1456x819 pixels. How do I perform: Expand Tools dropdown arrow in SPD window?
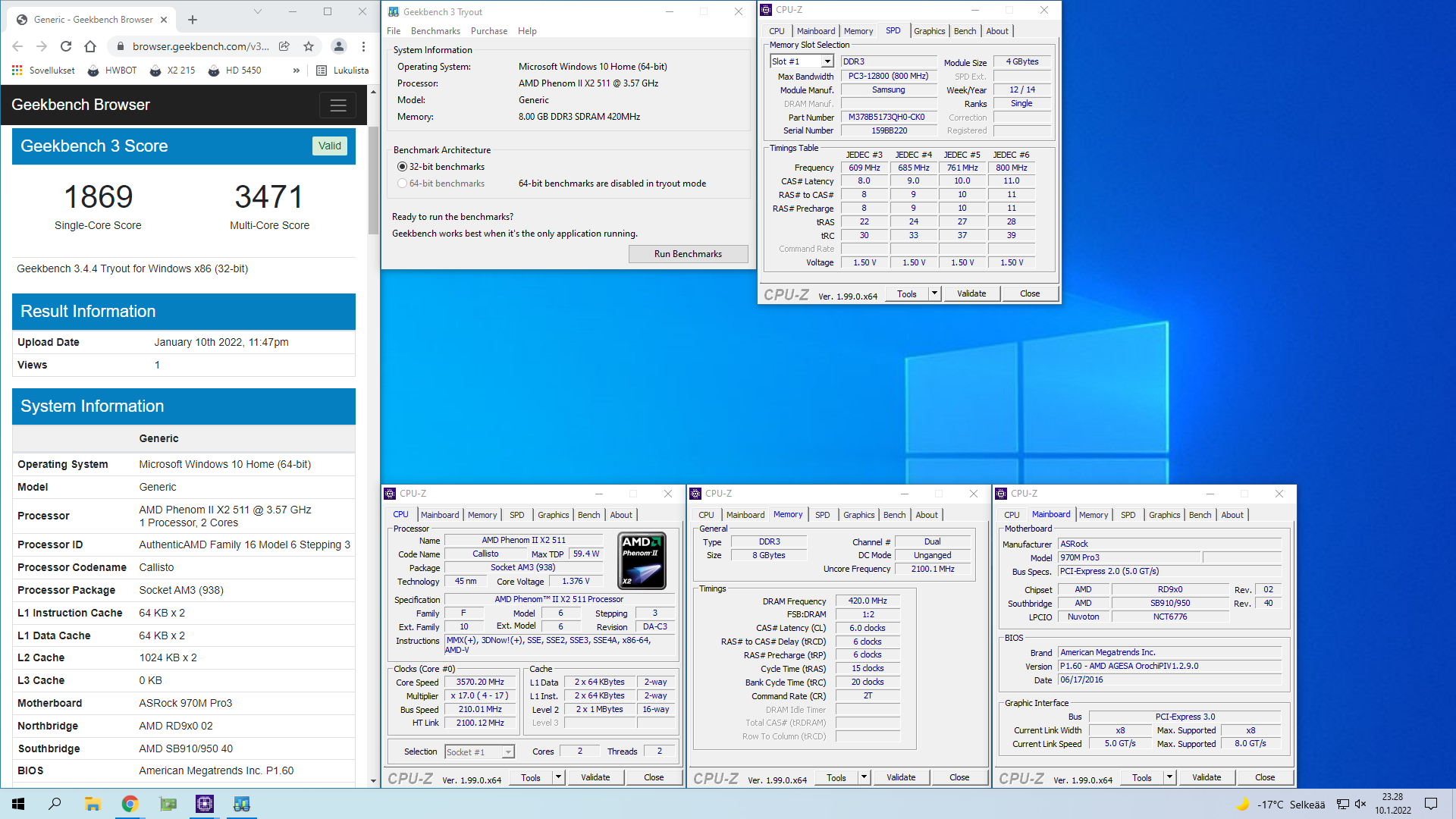[934, 293]
